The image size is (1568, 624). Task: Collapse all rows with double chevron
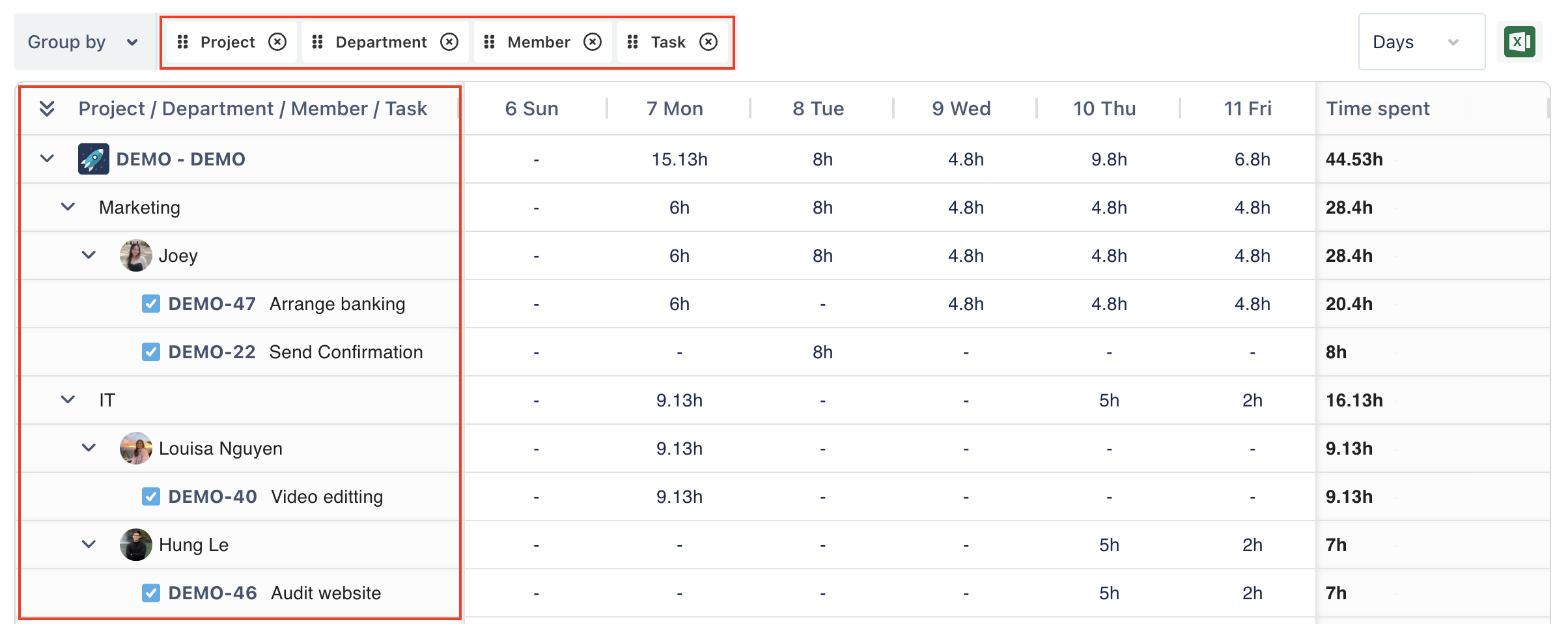47,108
